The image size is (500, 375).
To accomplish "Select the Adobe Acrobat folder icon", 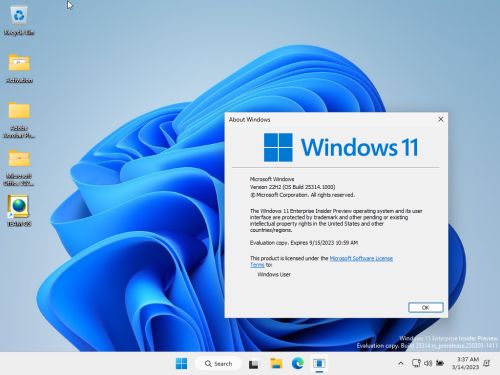I will (x=19, y=119).
